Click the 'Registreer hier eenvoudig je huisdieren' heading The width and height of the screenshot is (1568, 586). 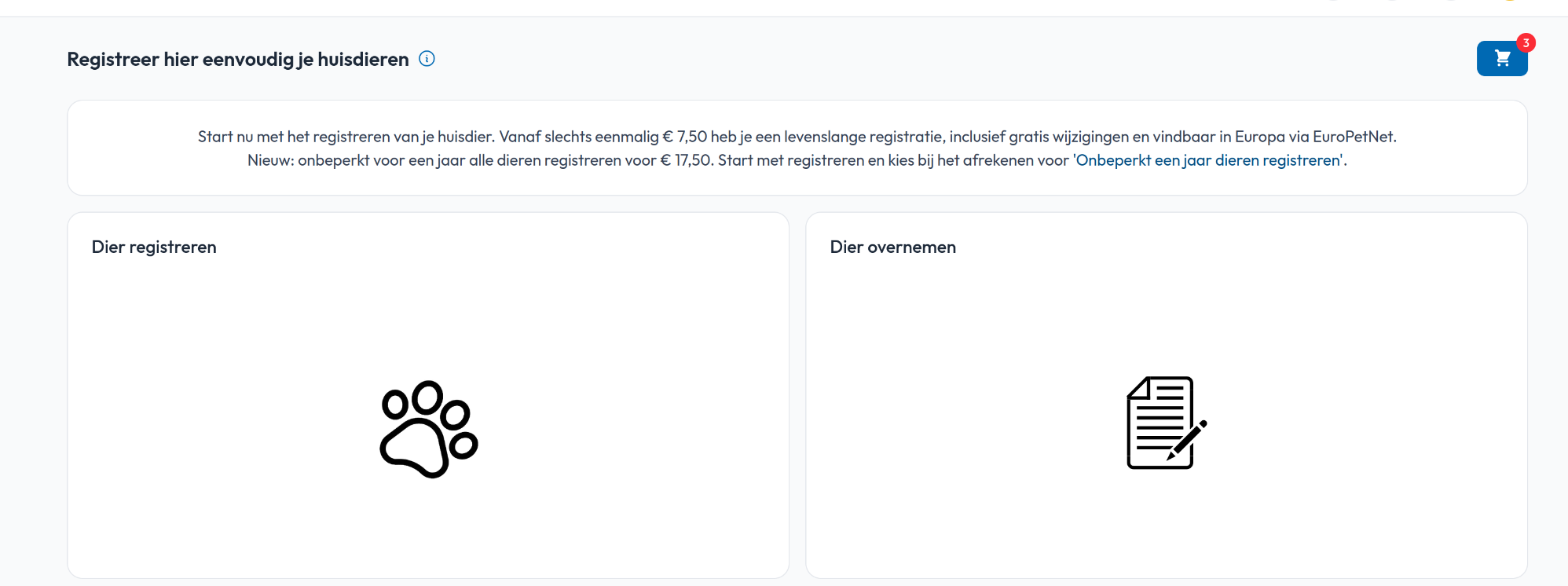coord(237,60)
